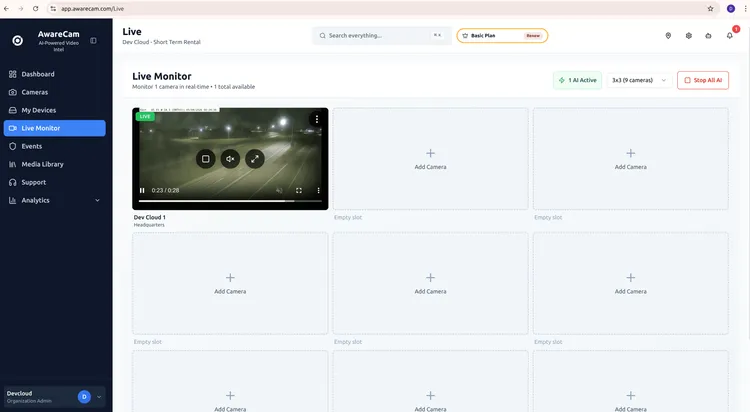Image resolution: width=750 pixels, height=412 pixels.
Task: Select the Live Monitor sidebar item
Action: click(x=55, y=128)
